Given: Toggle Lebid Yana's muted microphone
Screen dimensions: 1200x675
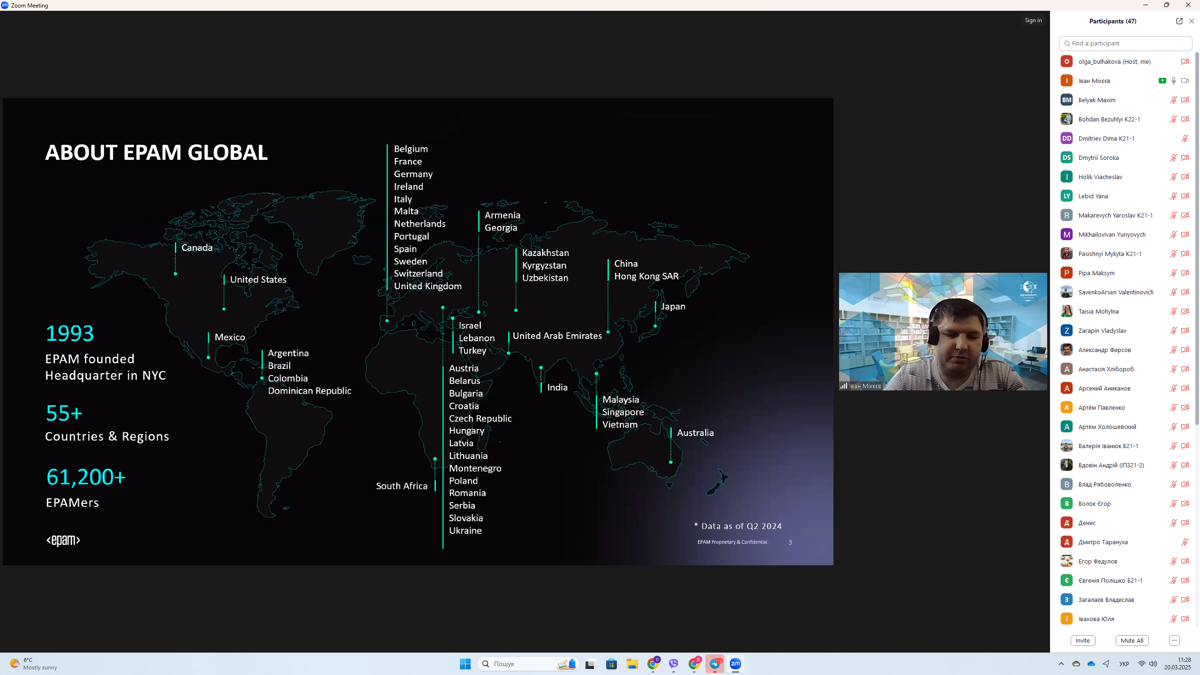Looking at the screenshot, I should pyautogui.click(x=1174, y=196).
